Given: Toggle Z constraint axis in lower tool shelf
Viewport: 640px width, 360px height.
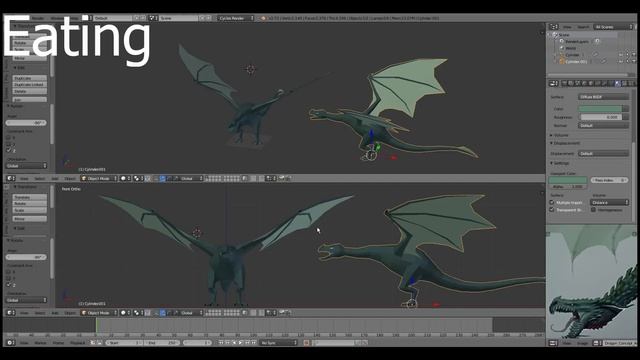Looking at the screenshot, I should tap(9, 285).
